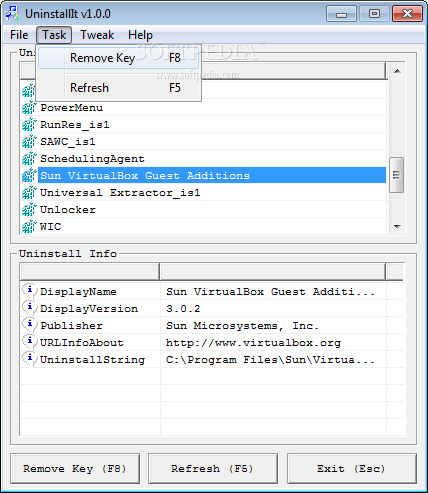428x493 pixels.
Task: Select PowerMenu in the list
Action: pyautogui.click(x=72, y=108)
